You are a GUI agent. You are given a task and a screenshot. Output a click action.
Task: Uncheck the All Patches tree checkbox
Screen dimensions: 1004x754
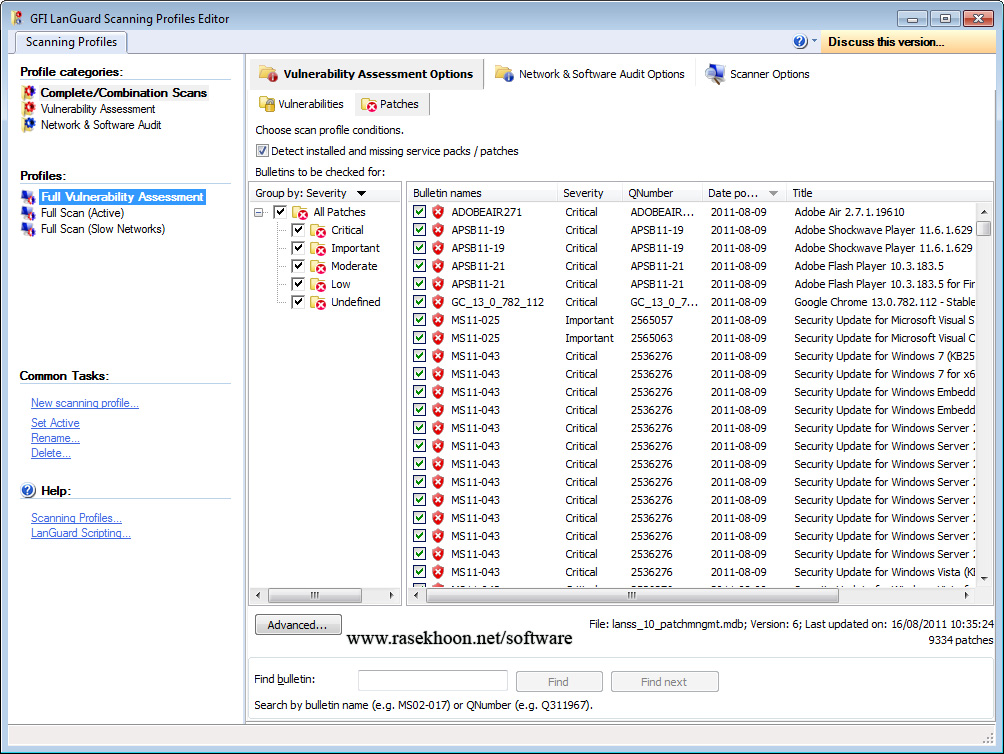point(280,212)
